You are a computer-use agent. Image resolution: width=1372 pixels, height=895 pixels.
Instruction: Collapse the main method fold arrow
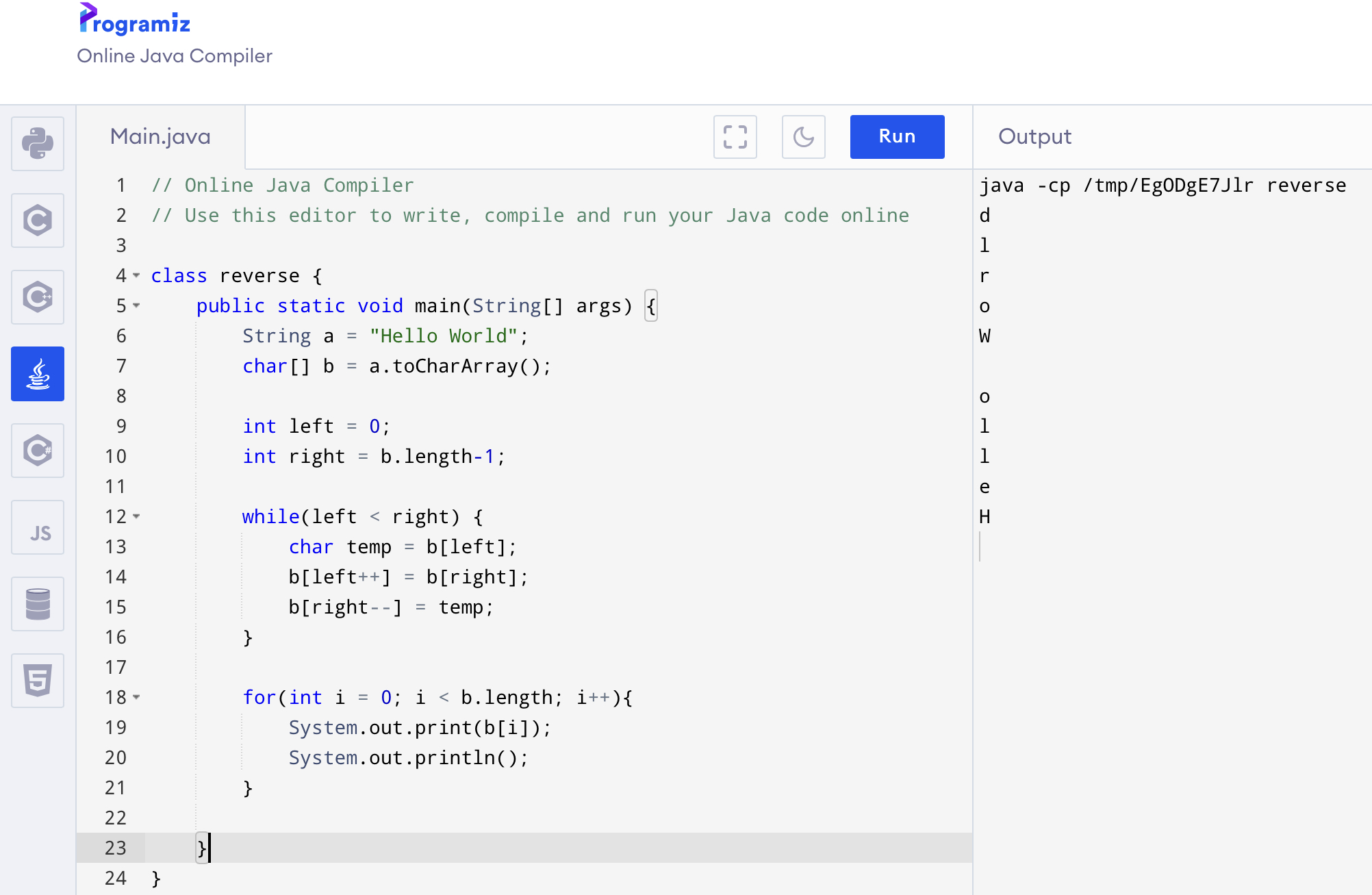tap(136, 305)
